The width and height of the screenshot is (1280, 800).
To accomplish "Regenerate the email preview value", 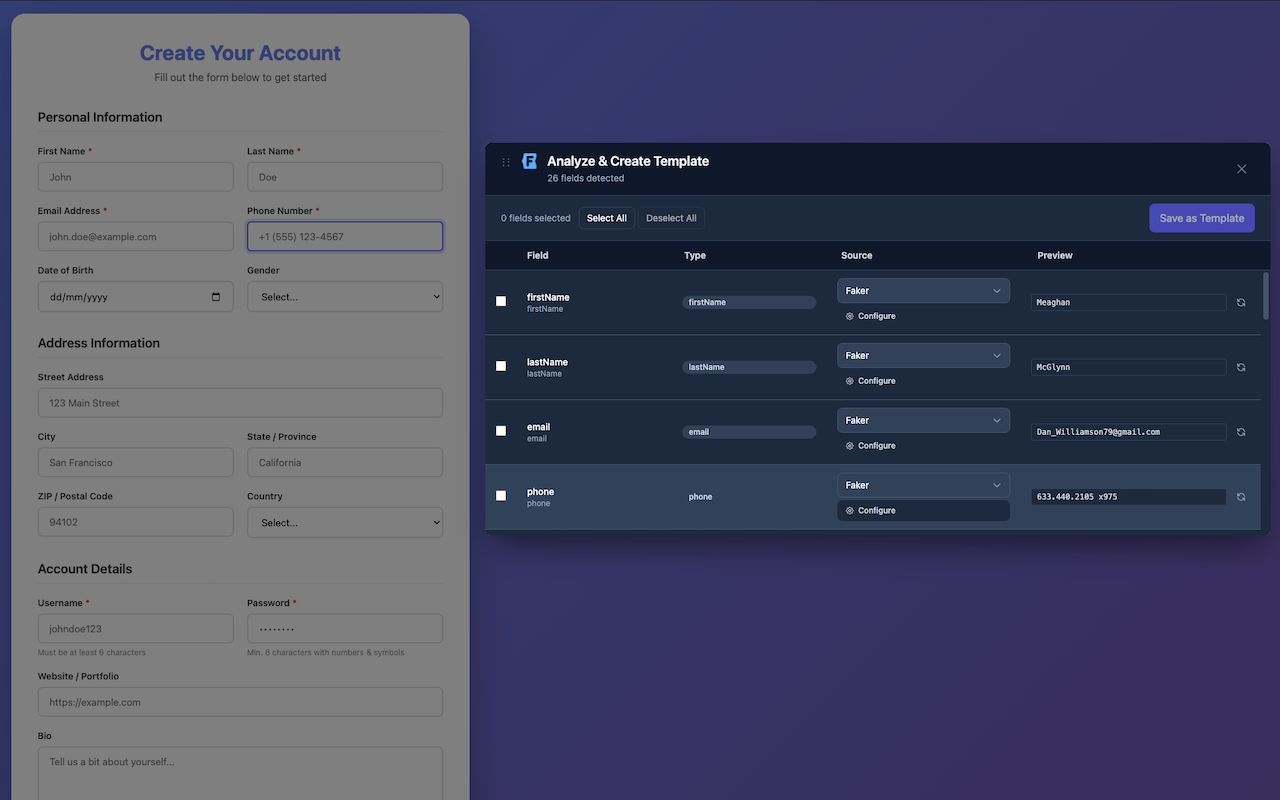I will pyautogui.click(x=1241, y=431).
